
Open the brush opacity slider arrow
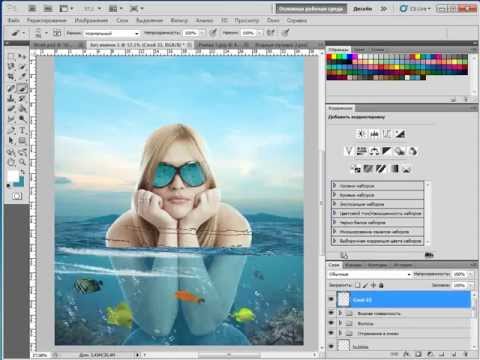(x=202, y=33)
